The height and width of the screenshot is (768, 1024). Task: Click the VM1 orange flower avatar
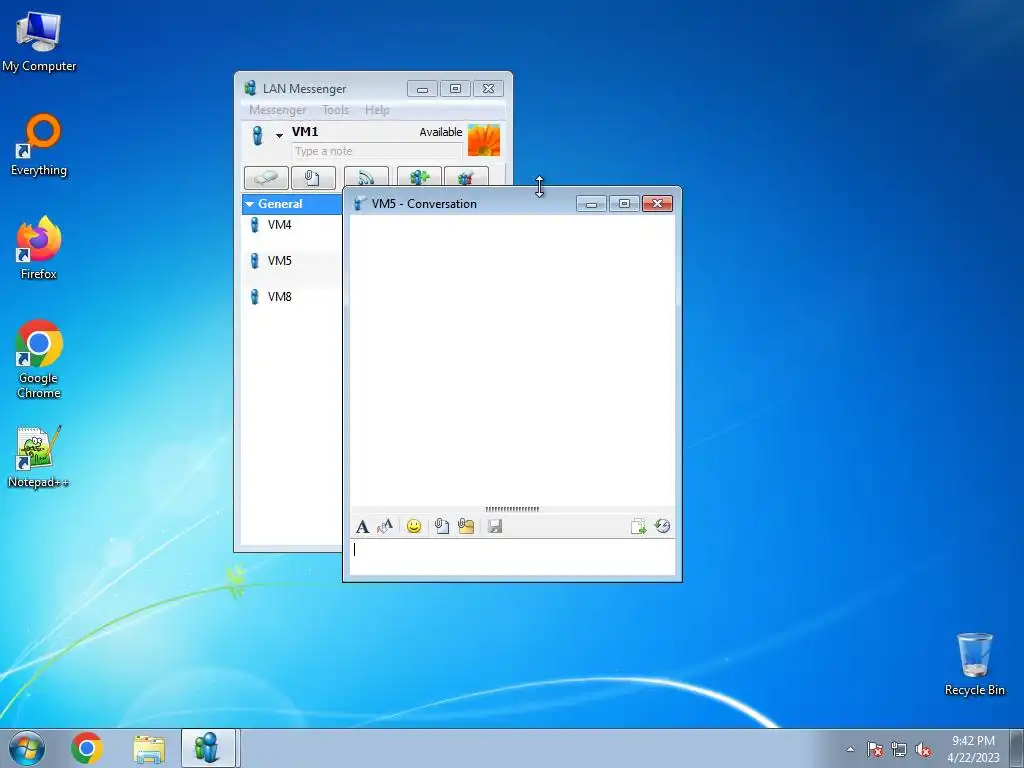click(484, 140)
